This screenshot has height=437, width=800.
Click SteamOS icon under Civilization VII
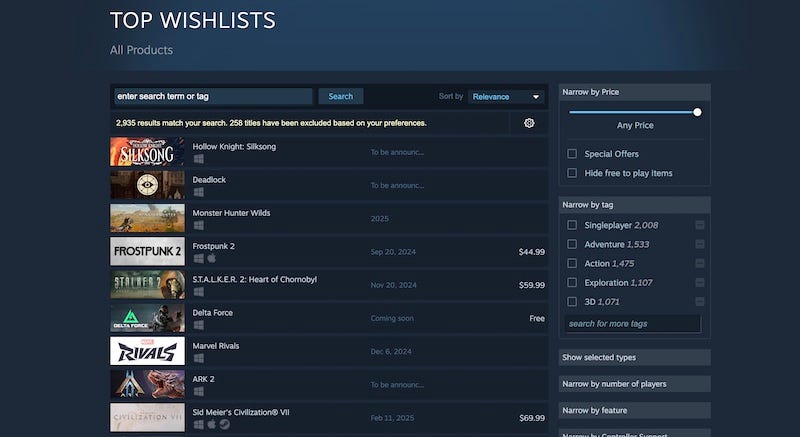pyautogui.click(x=224, y=425)
